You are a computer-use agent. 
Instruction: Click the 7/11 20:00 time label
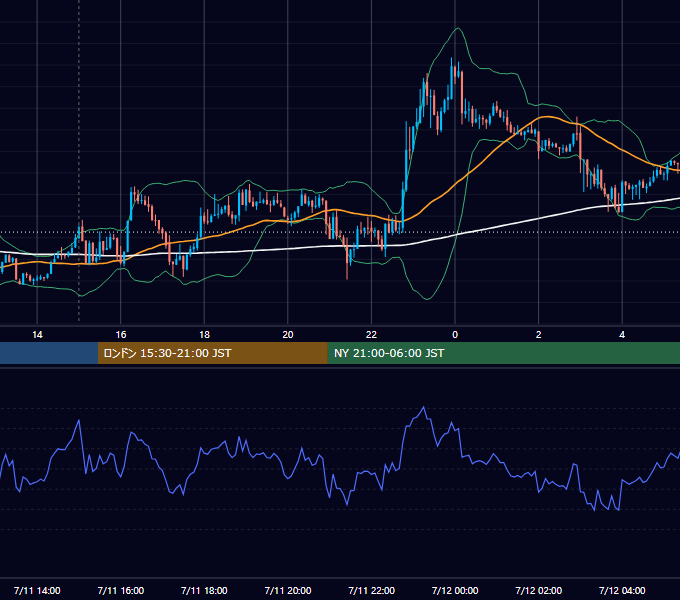[288, 590]
